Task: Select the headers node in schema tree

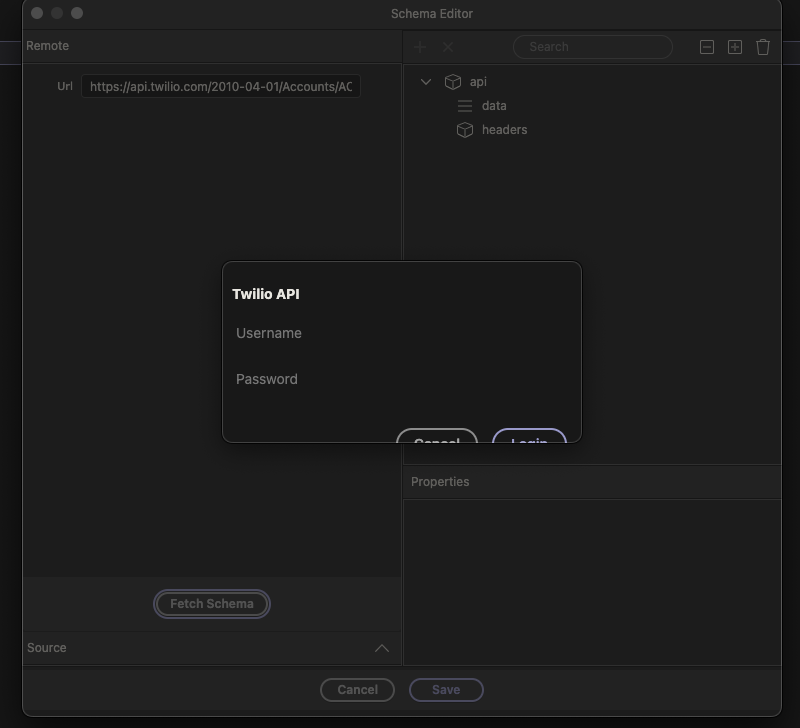Action: pos(504,130)
